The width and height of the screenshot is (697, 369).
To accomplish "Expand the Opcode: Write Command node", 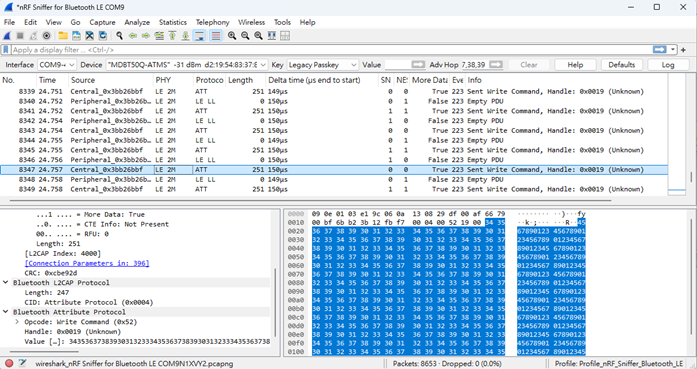I will pyautogui.click(x=17, y=322).
